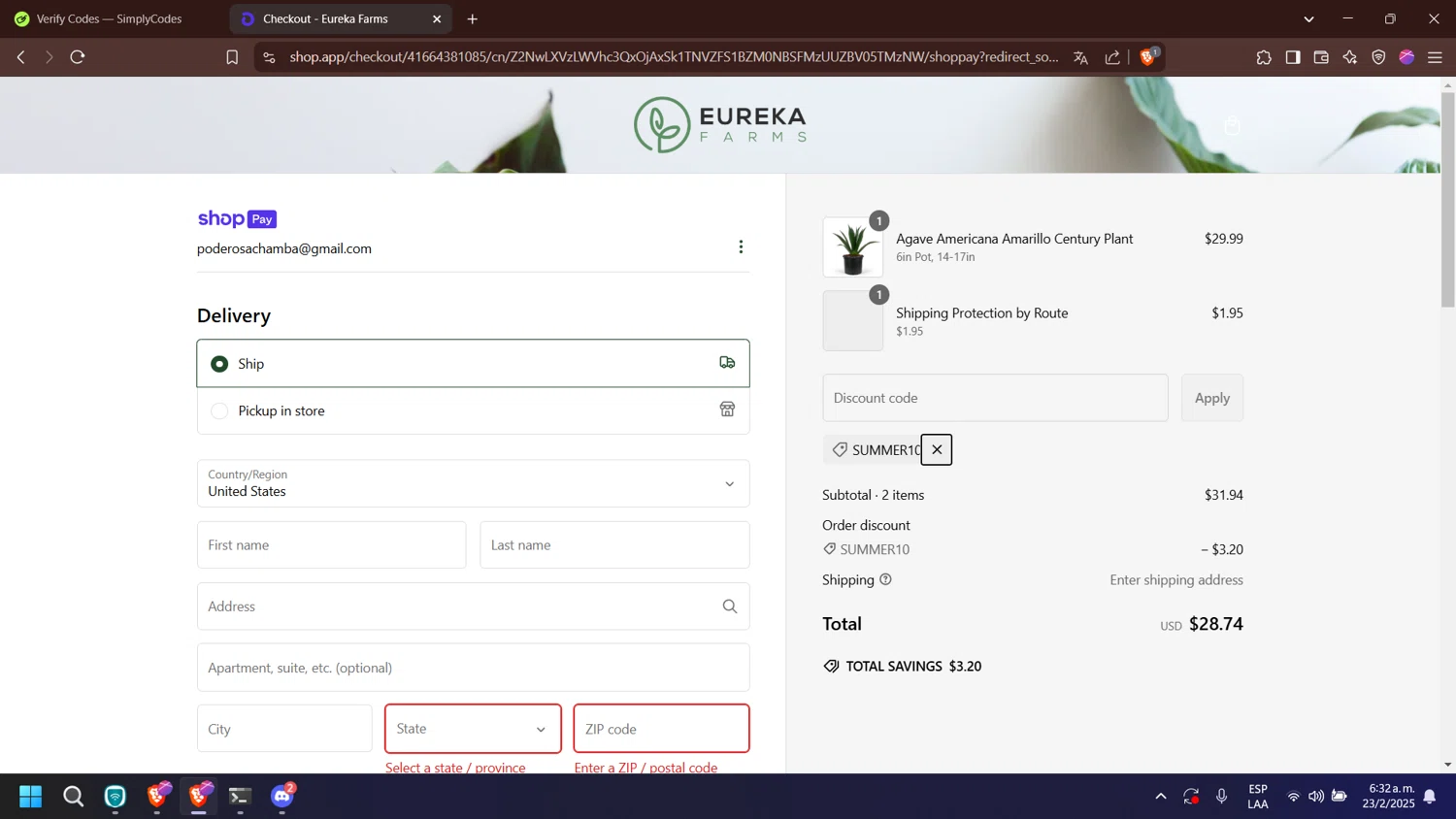Image resolution: width=1456 pixels, height=819 pixels.
Task: Go back using browser back arrow
Action: (x=20, y=57)
